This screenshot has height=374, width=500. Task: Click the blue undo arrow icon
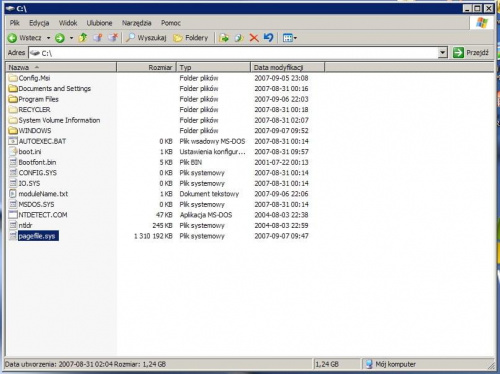point(268,38)
